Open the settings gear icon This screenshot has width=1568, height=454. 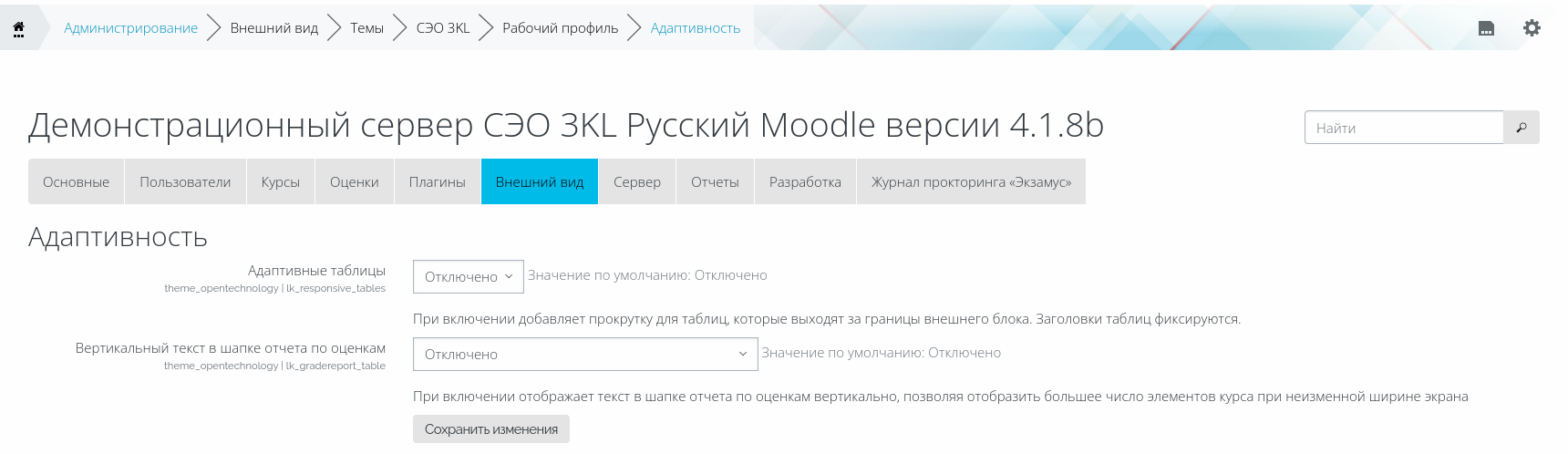[x=1532, y=28]
